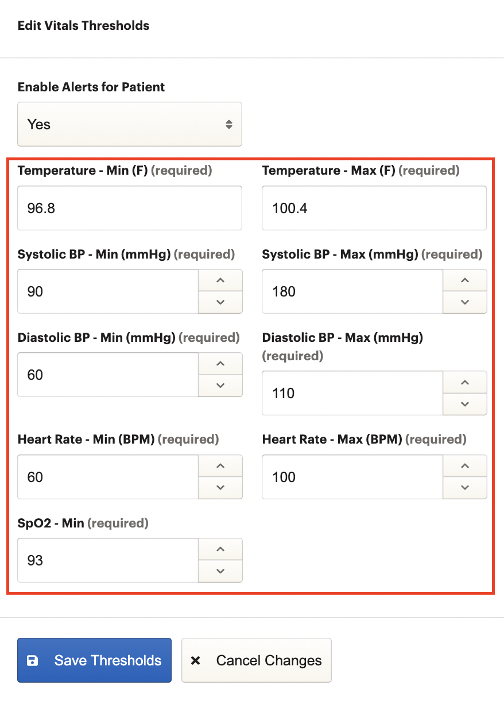Increase Diastolic BP Min with up arrow

[220, 364]
